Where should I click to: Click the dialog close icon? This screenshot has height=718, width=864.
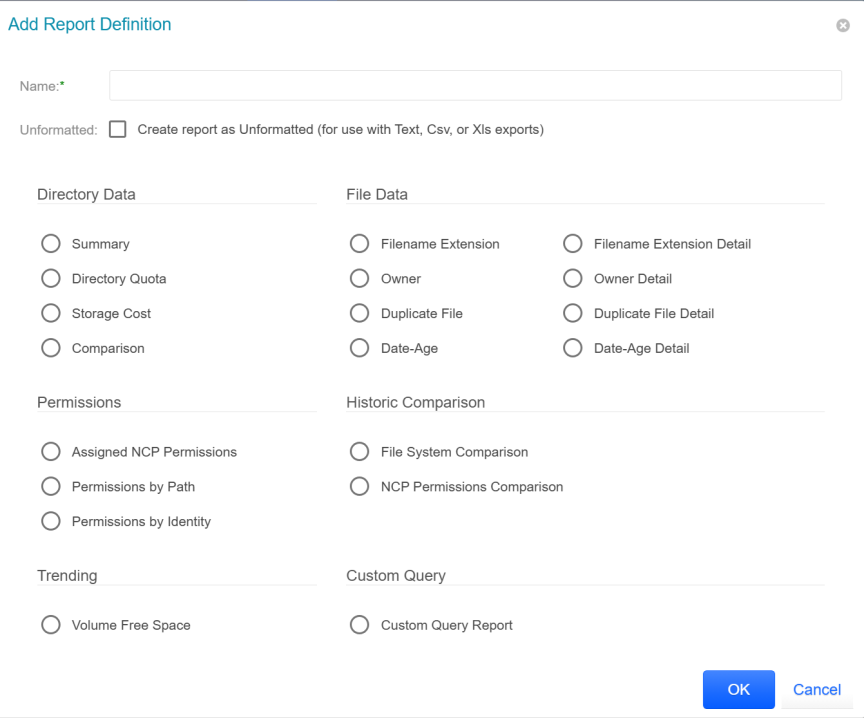(x=842, y=25)
